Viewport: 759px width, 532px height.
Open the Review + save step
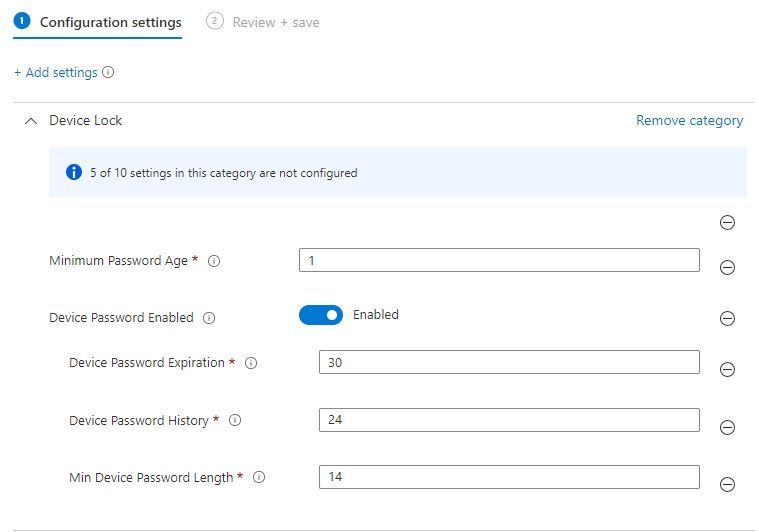pyautogui.click(x=275, y=22)
